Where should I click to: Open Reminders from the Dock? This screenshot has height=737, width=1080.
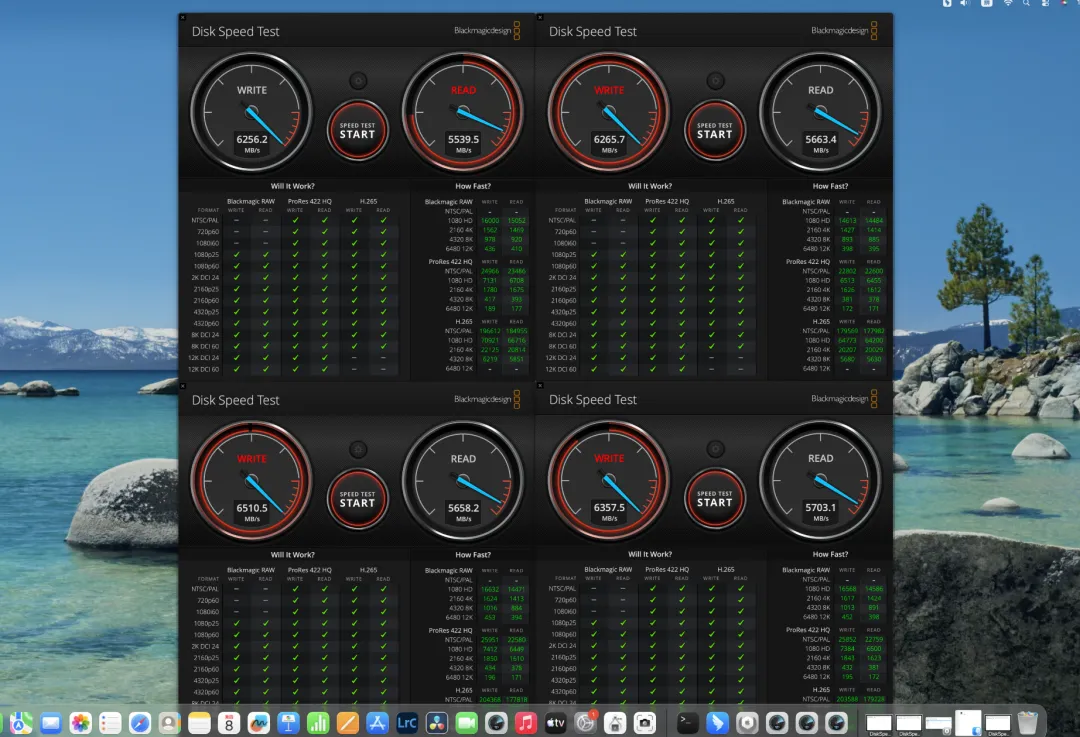[110, 723]
